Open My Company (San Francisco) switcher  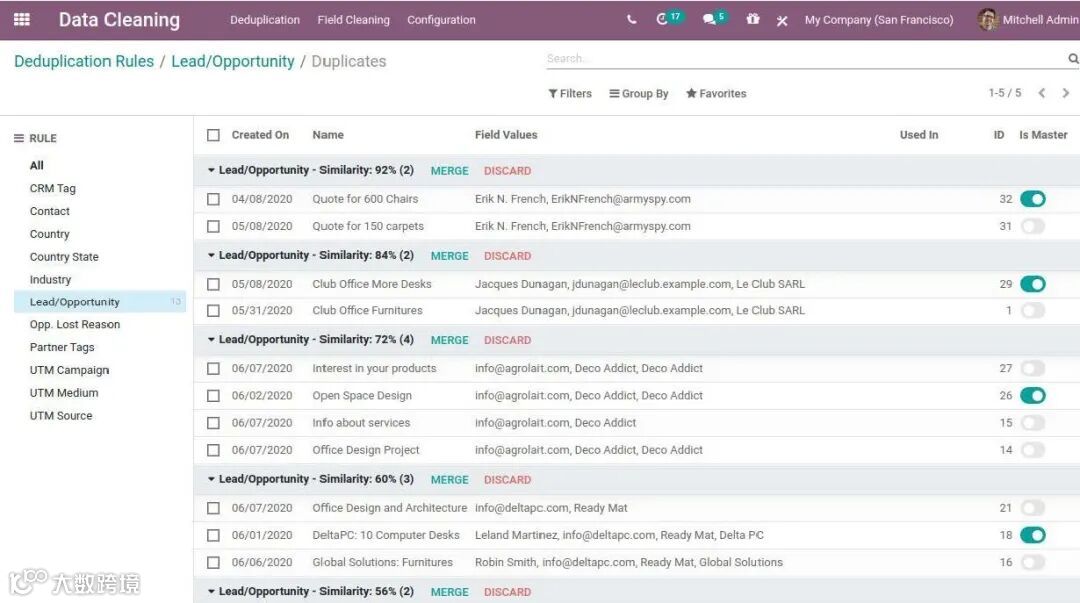pyautogui.click(x=879, y=20)
